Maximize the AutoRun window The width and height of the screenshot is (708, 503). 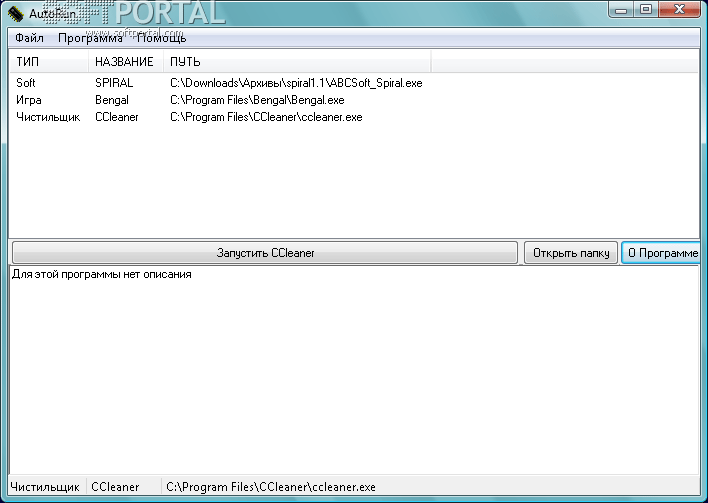pos(646,9)
